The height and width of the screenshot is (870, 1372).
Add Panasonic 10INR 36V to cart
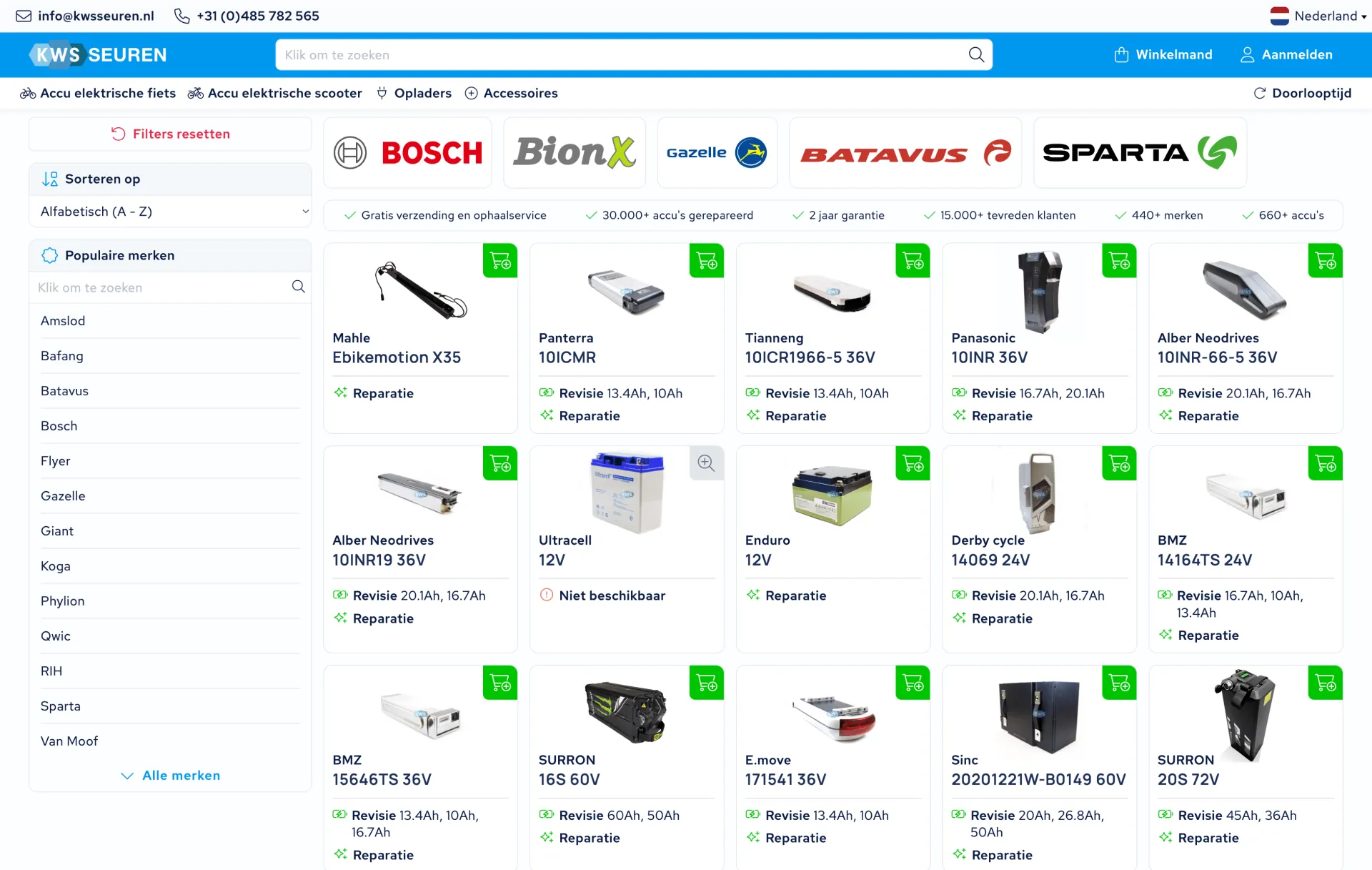point(1119,261)
